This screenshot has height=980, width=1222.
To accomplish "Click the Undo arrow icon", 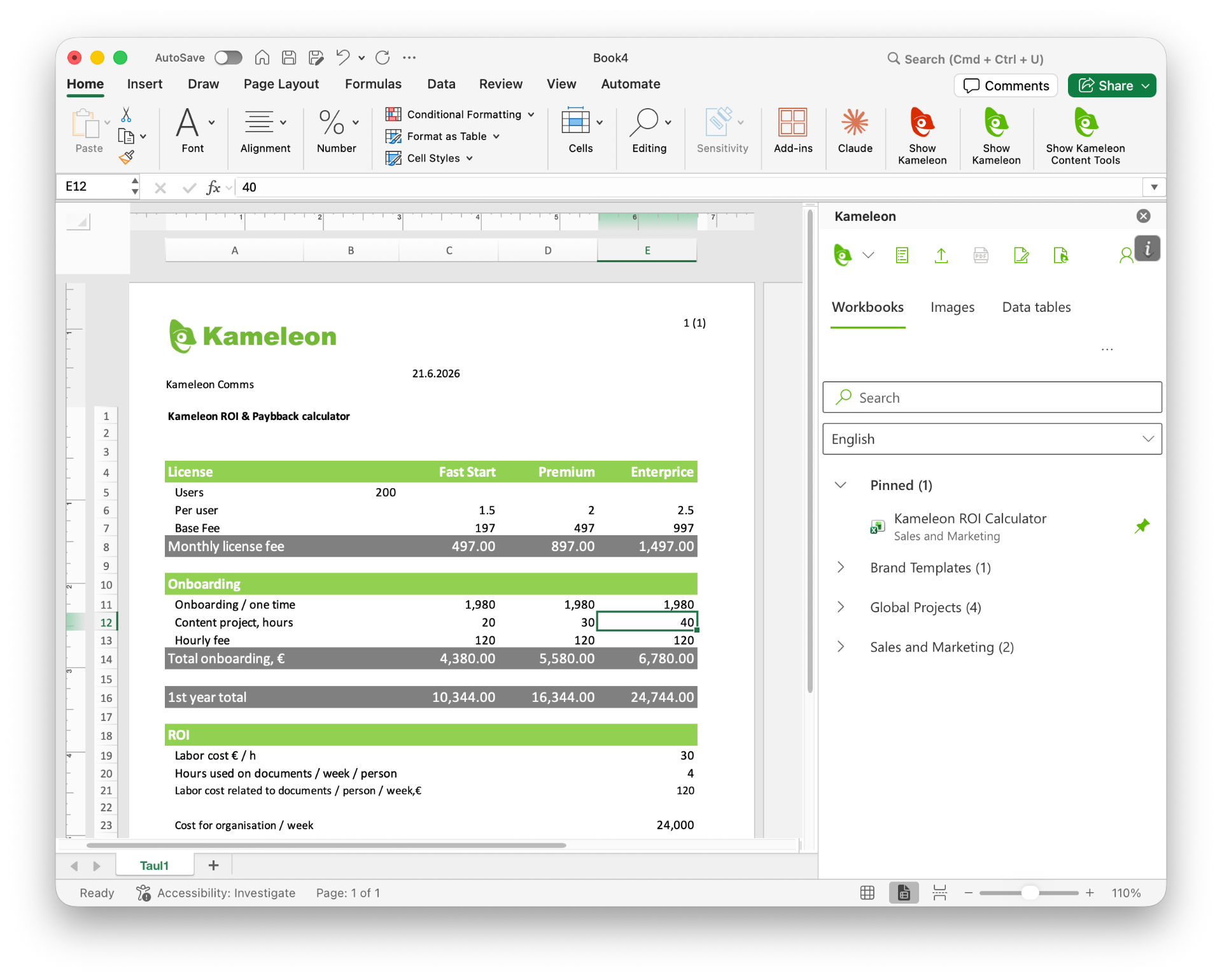I will (342, 58).
